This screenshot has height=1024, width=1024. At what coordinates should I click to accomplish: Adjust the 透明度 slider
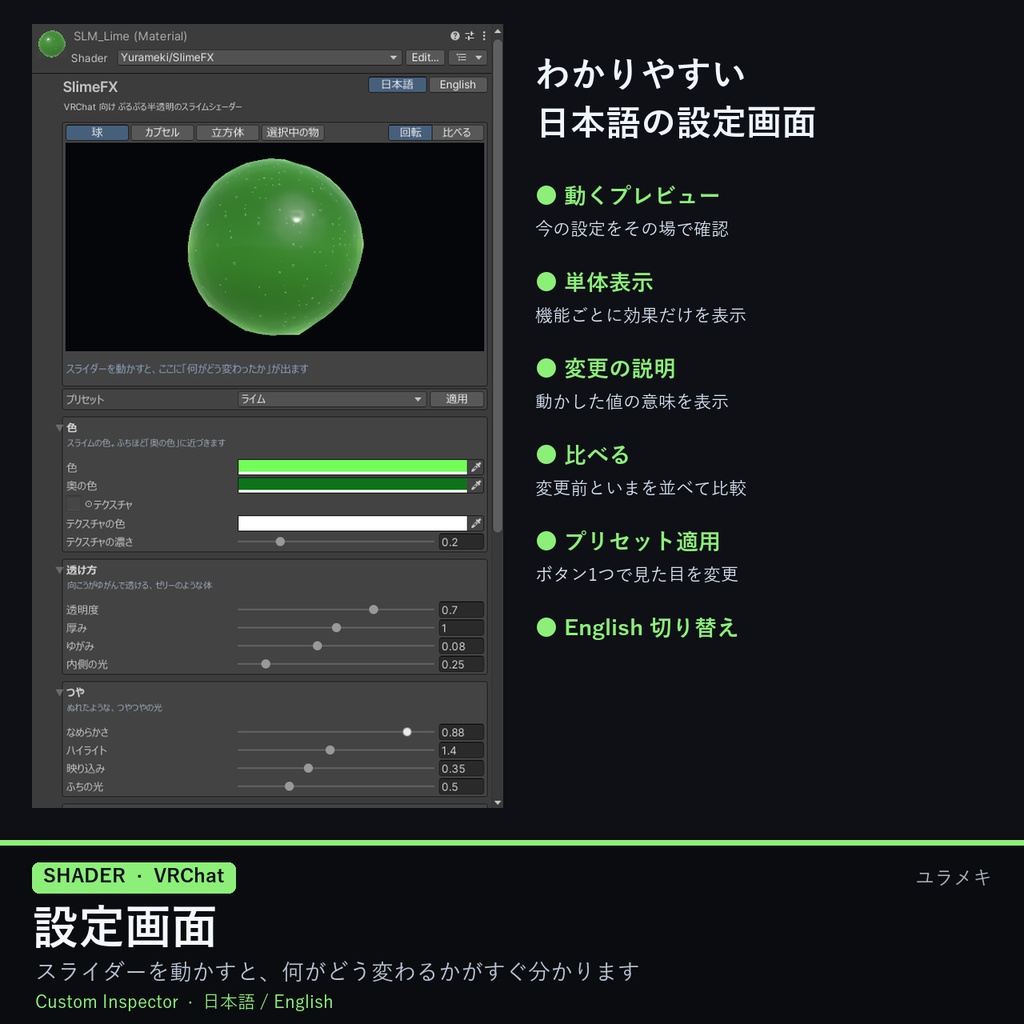[336, 609]
